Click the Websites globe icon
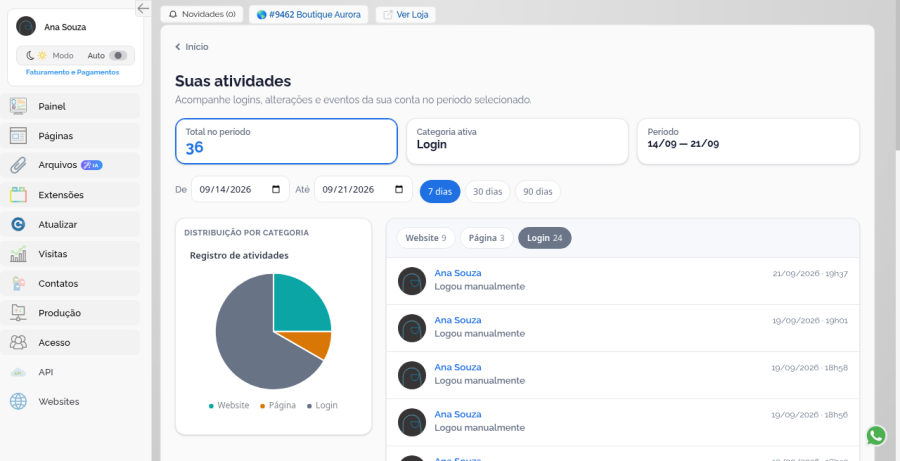Image resolution: width=900 pixels, height=461 pixels. click(18, 401)
